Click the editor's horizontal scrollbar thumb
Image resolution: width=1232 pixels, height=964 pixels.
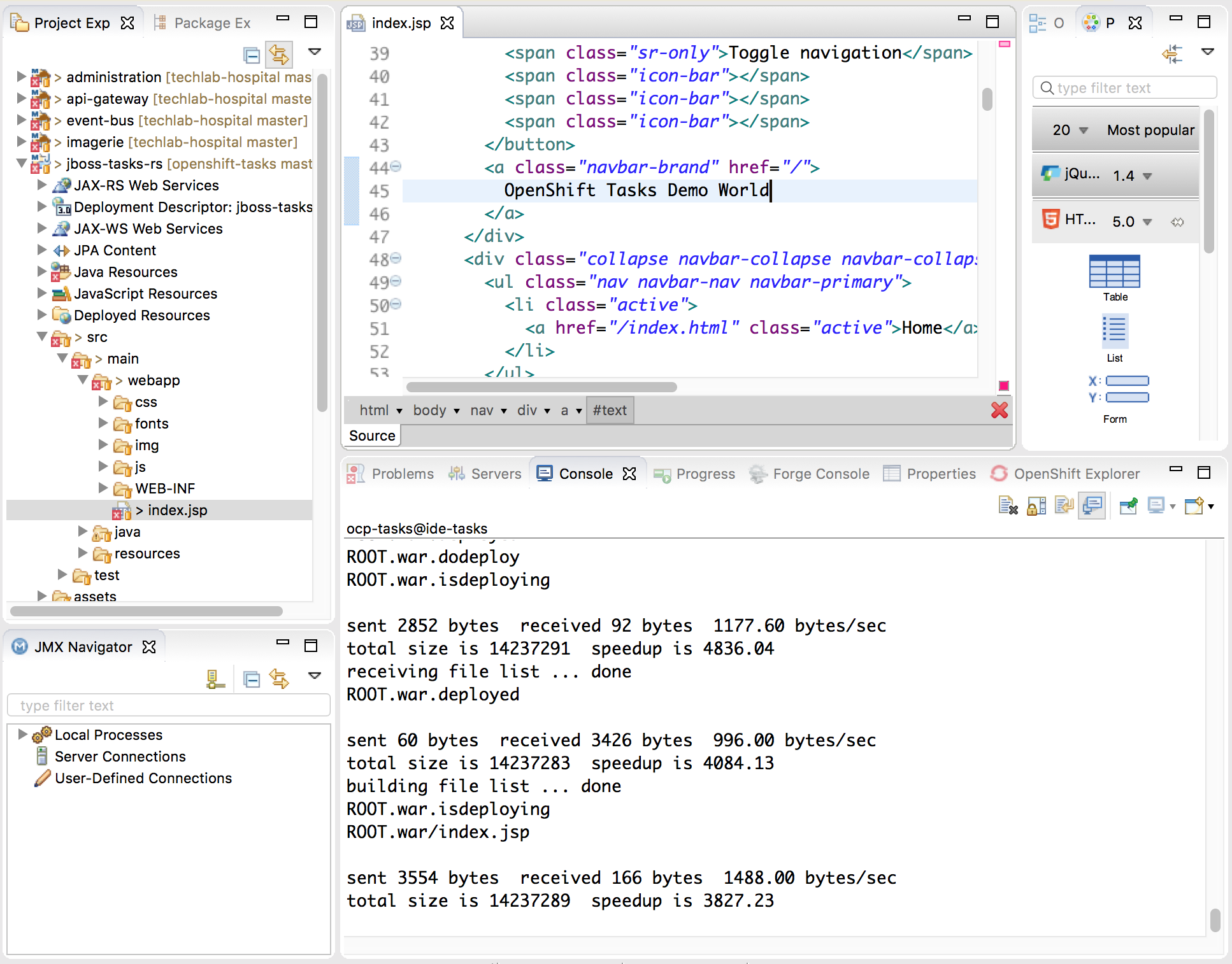[541, 387]
